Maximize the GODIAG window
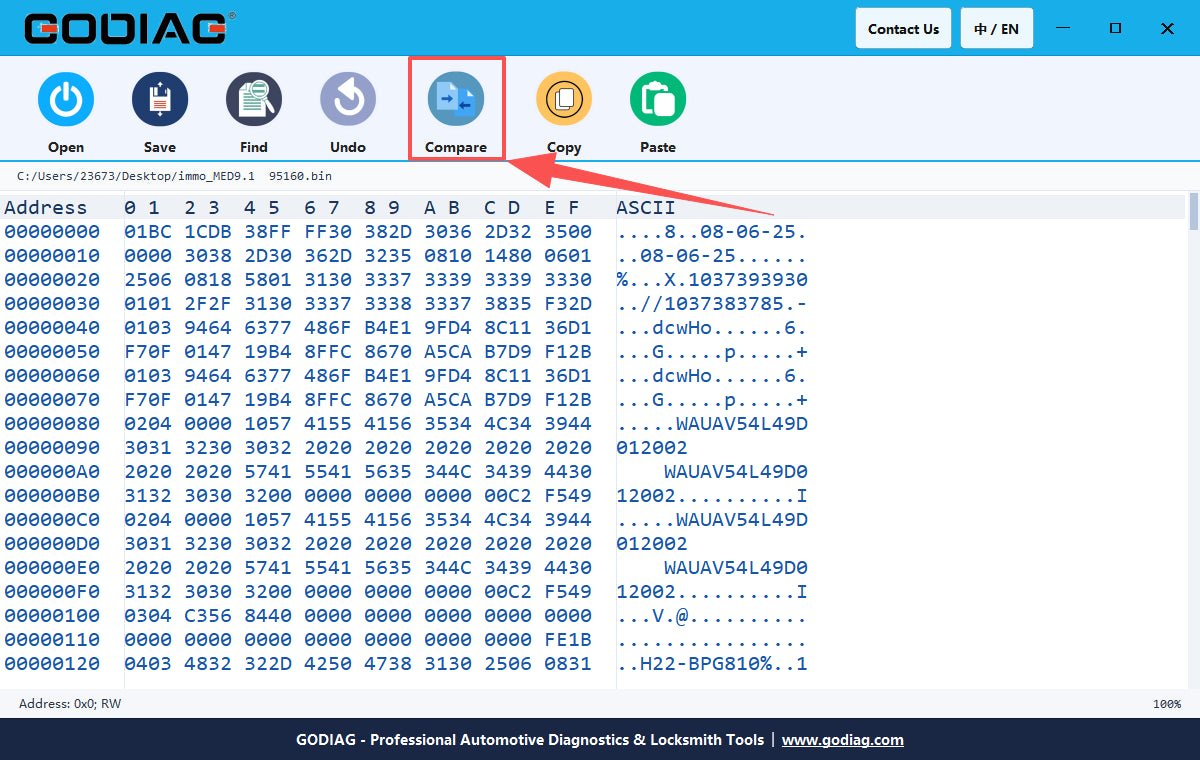The image size is (1200, 760). pyautogui.click(x=1115, y=28)
